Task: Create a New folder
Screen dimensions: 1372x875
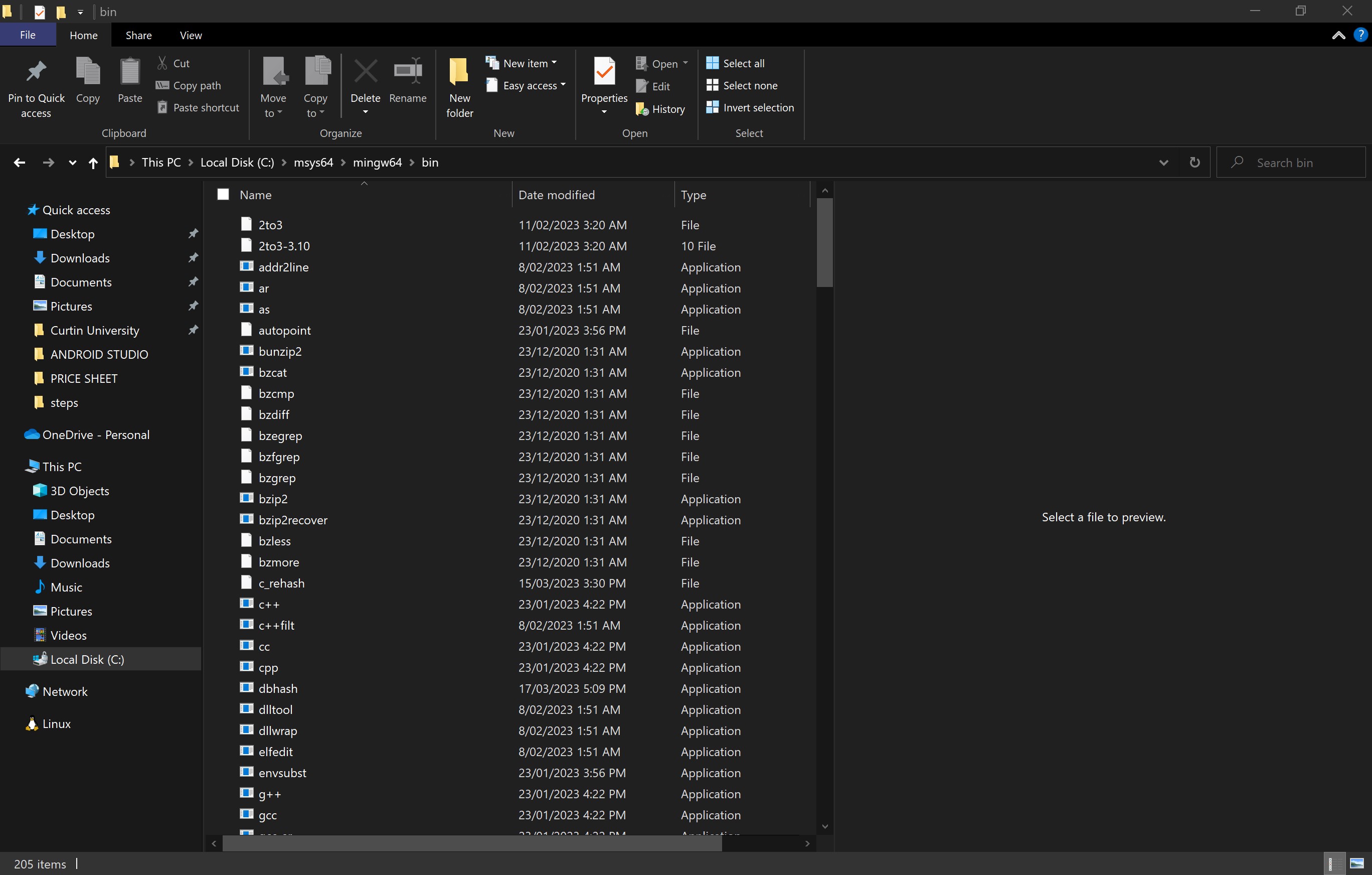Action: (460, 87)
